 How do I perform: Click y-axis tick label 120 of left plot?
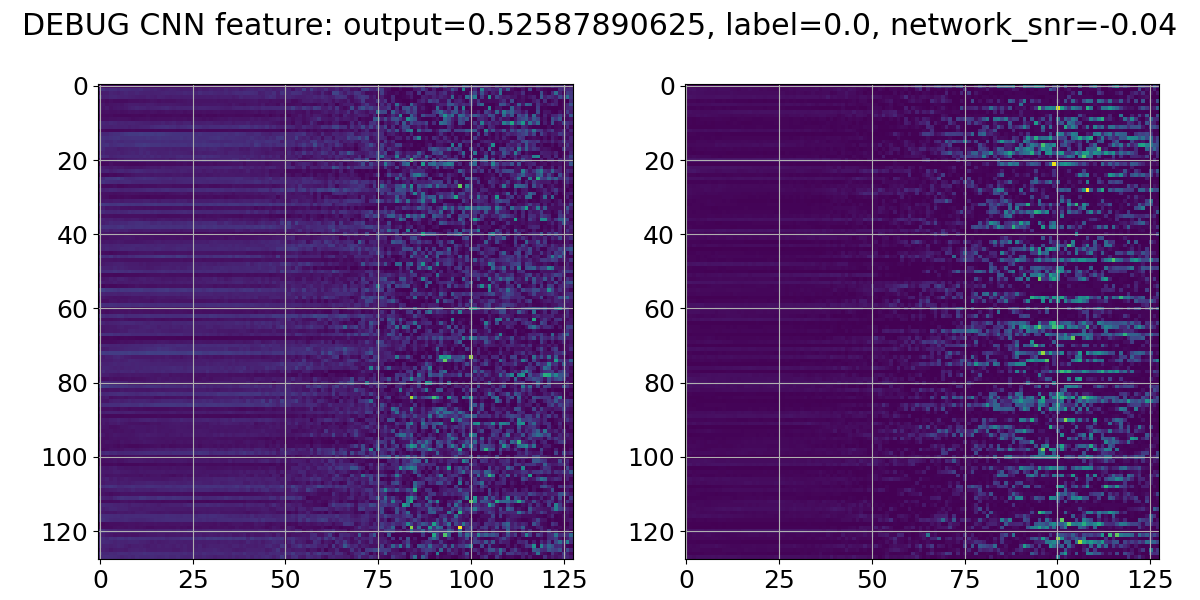[66, 531]
